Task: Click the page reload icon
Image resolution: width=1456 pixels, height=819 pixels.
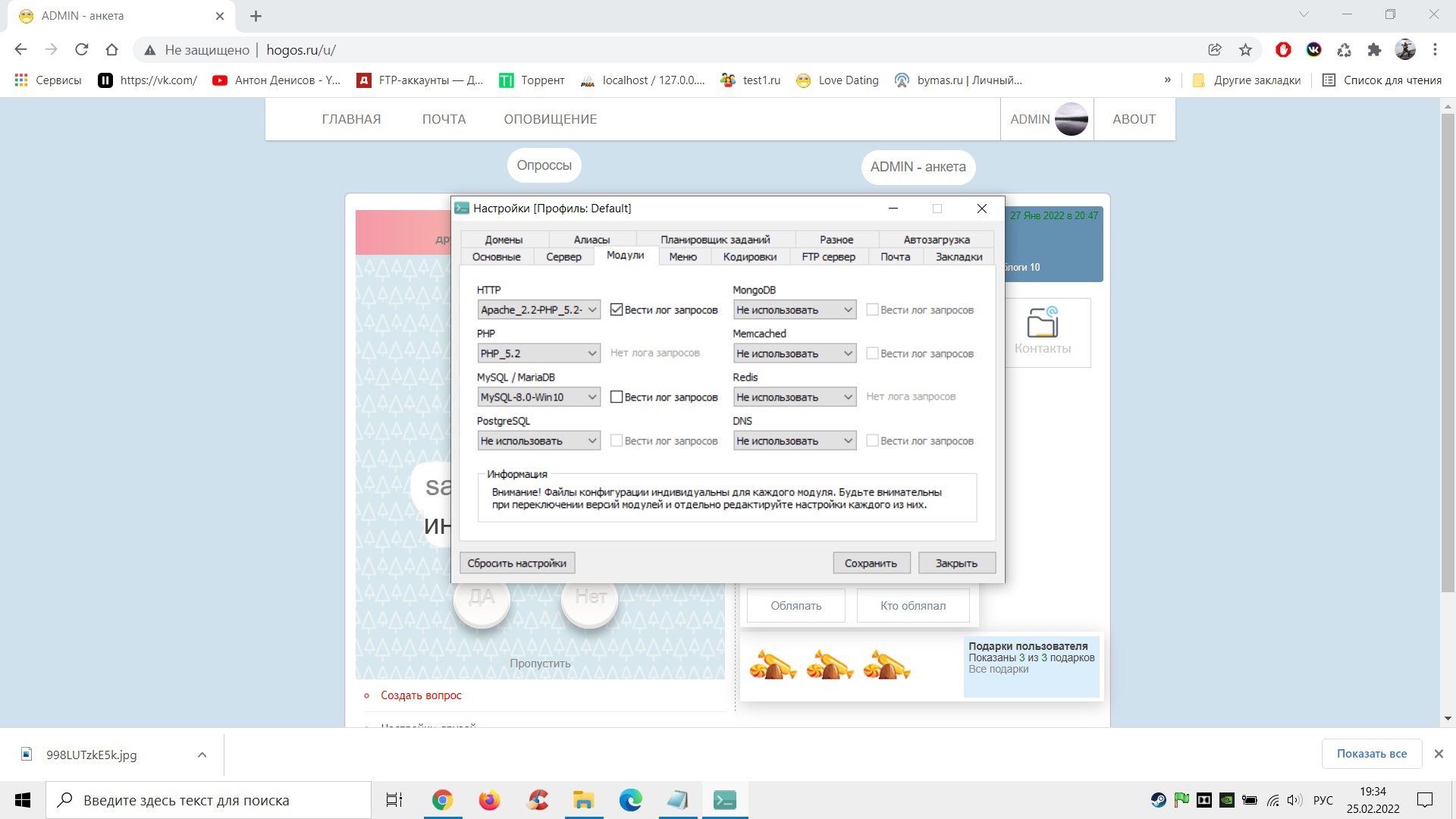Action: (82, 50)
